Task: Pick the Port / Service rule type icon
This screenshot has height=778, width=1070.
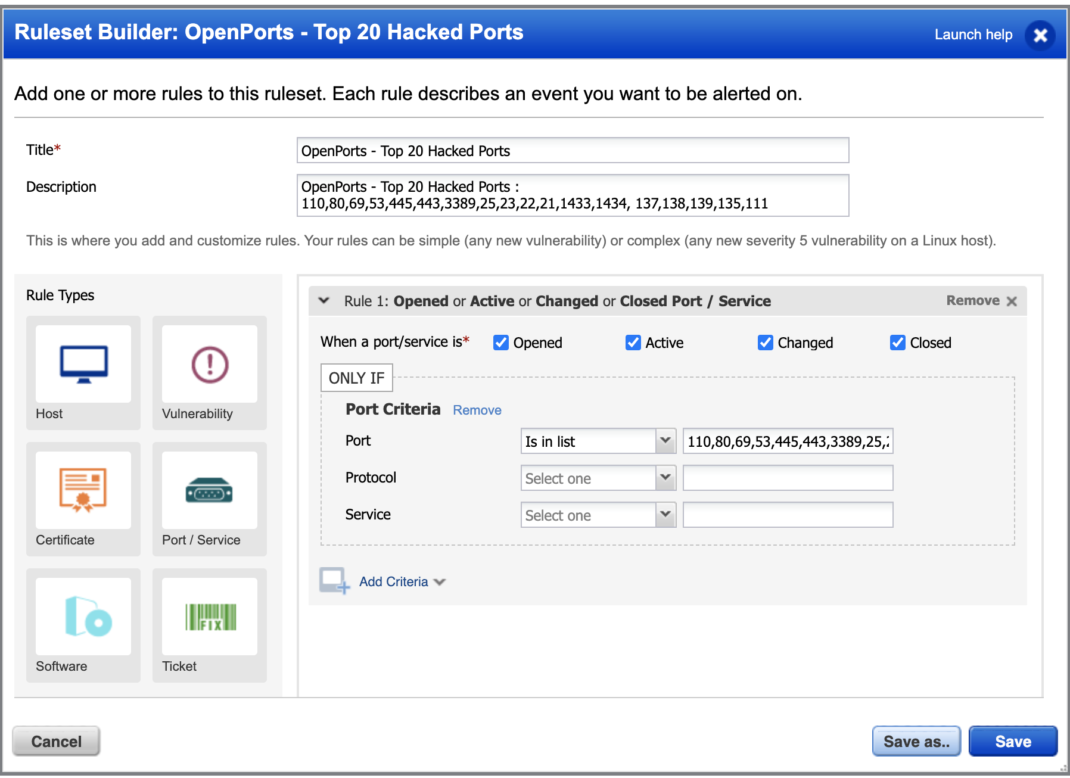Action: tap(210, 490)
